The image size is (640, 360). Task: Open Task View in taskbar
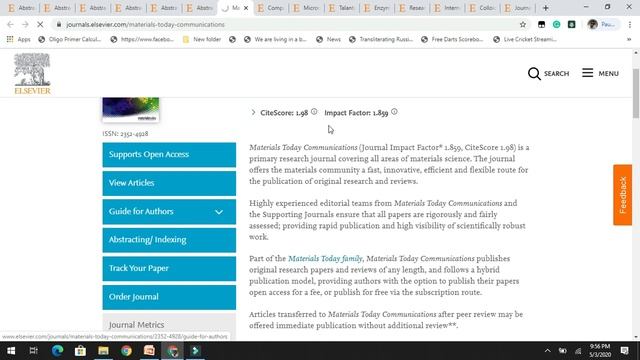click(34, 351)
